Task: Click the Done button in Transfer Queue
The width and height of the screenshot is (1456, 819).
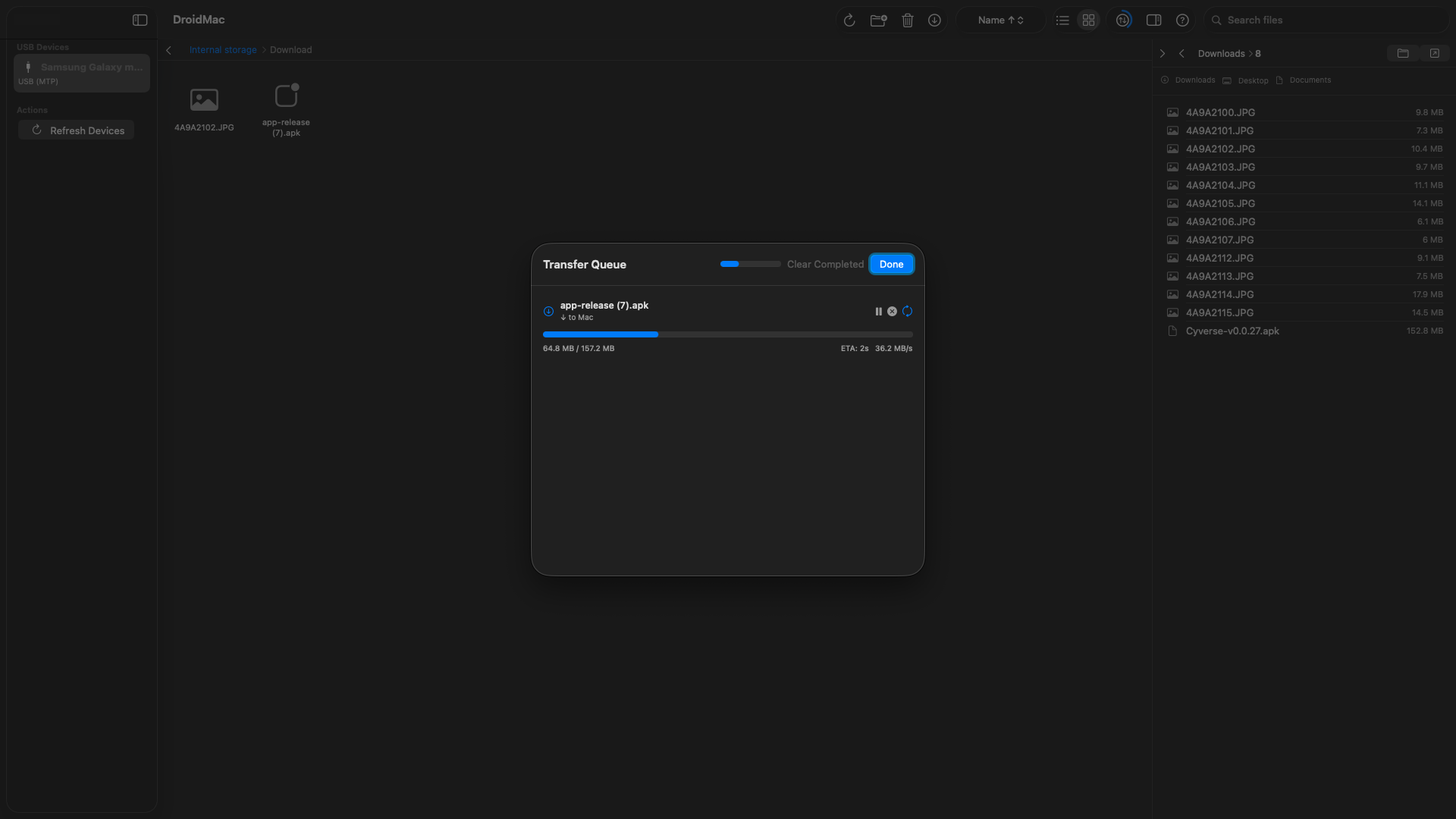Action: [891, 264]
